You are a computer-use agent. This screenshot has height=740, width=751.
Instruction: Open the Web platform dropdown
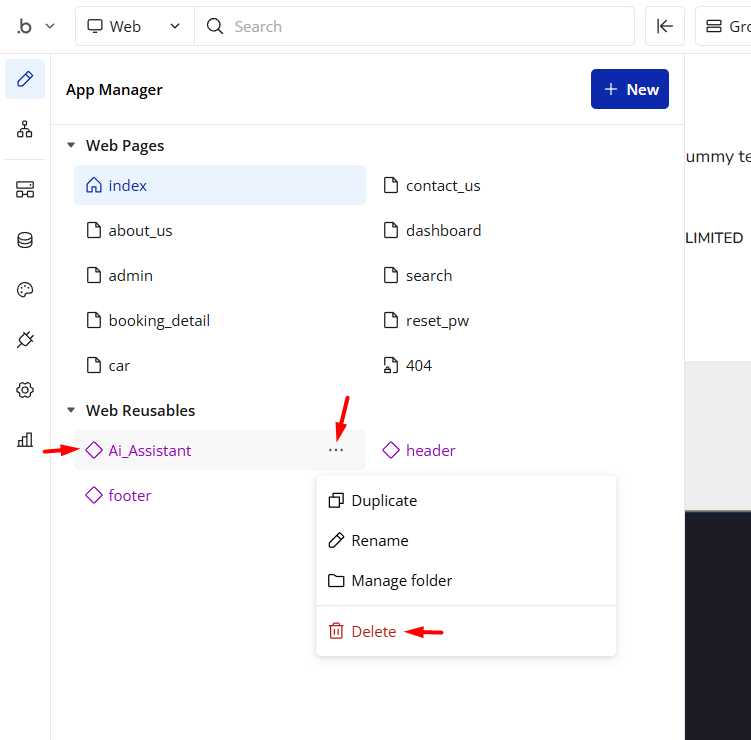click(x=134, y=27)
